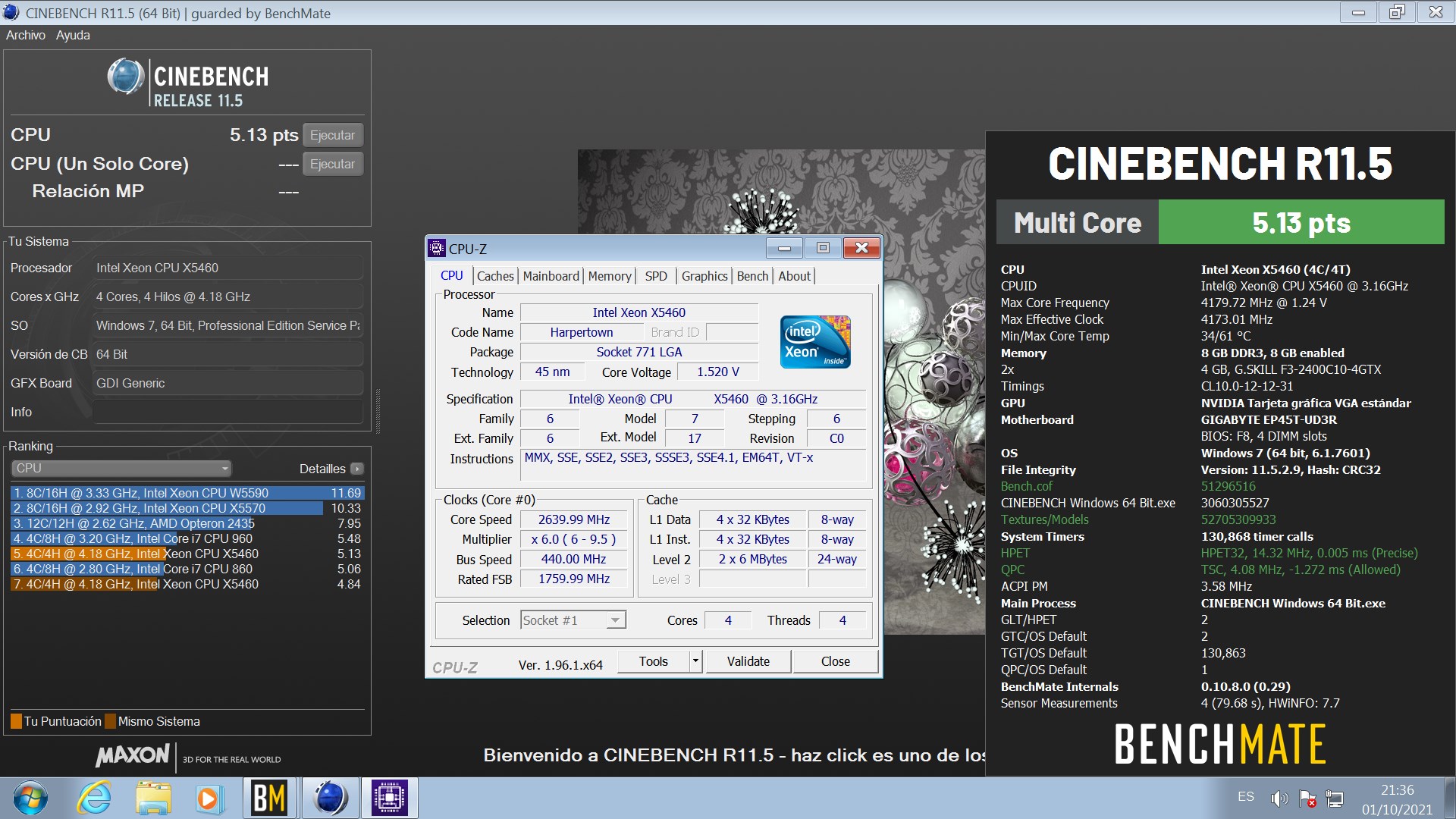Image resolution: width=1456 pixels, height=819 pixels.
Task: Select the CPU tab in CPU-Z
Action: tap(452, 276)
